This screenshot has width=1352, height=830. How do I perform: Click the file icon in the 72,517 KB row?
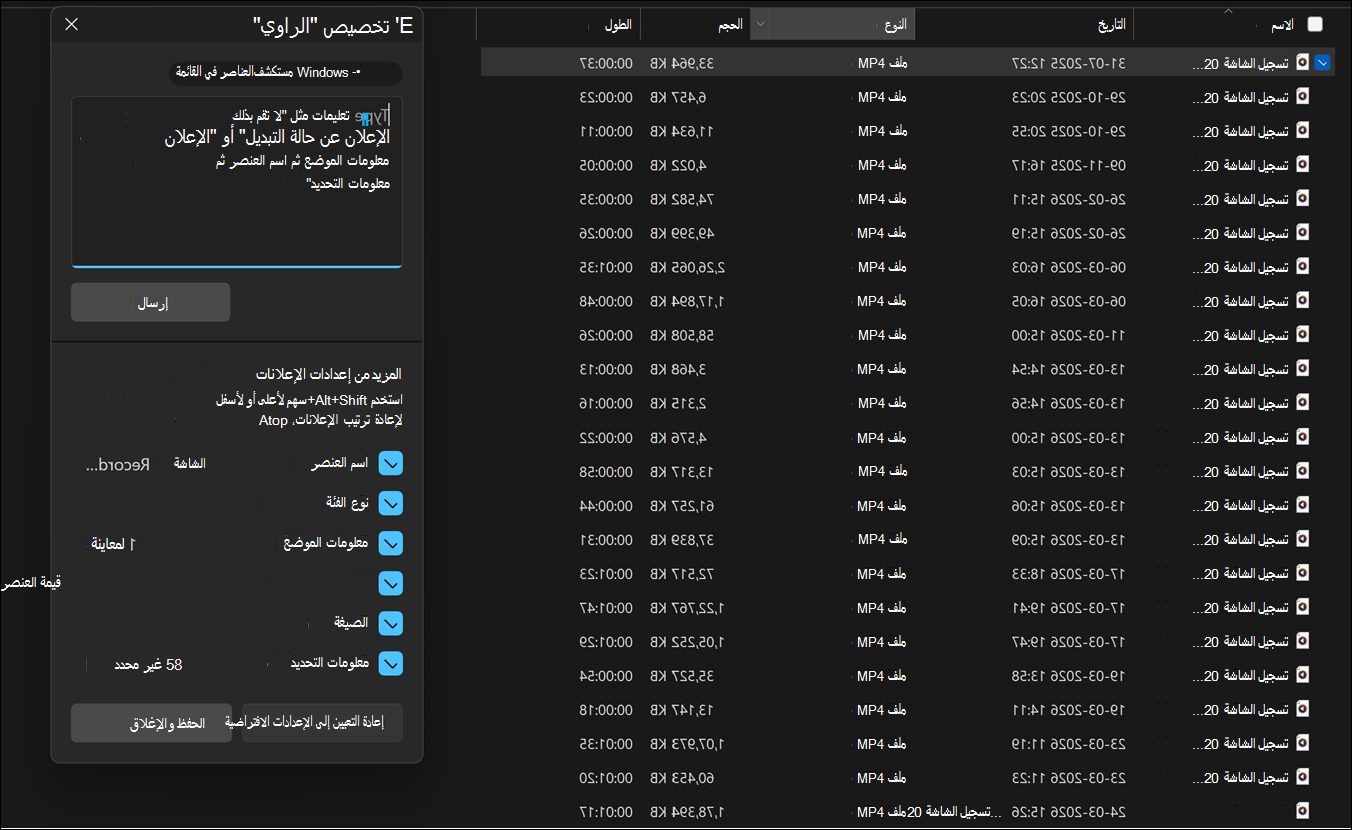pyautogui.click(x=1302, y=572)
